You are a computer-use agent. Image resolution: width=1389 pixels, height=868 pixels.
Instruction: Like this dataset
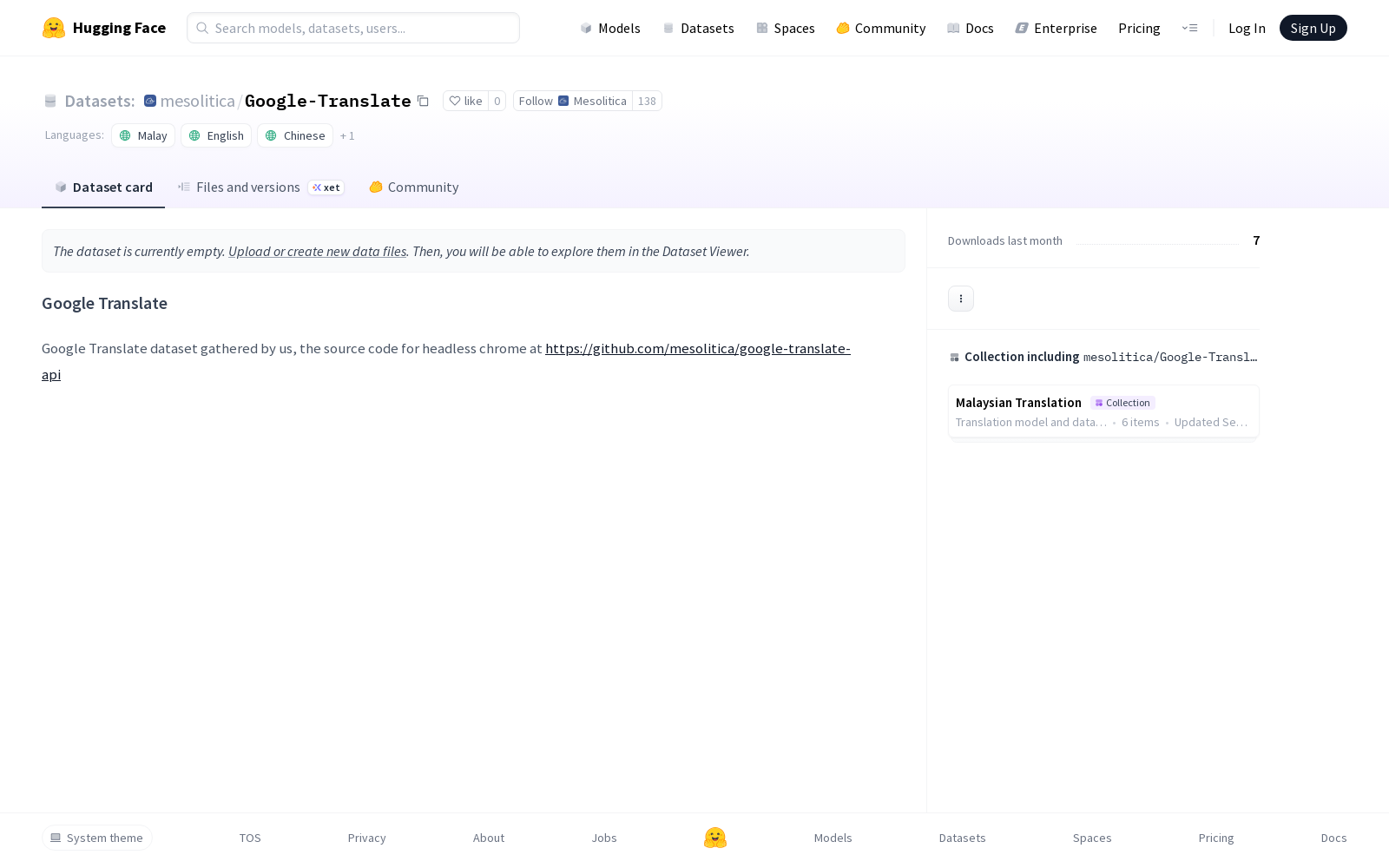(x=465, y=101)
